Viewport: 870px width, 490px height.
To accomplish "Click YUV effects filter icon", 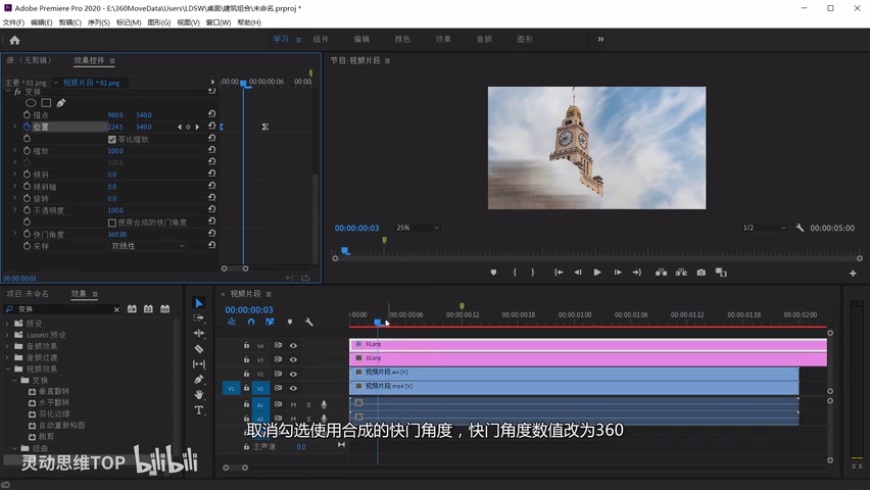I will (x=165, y=309).
